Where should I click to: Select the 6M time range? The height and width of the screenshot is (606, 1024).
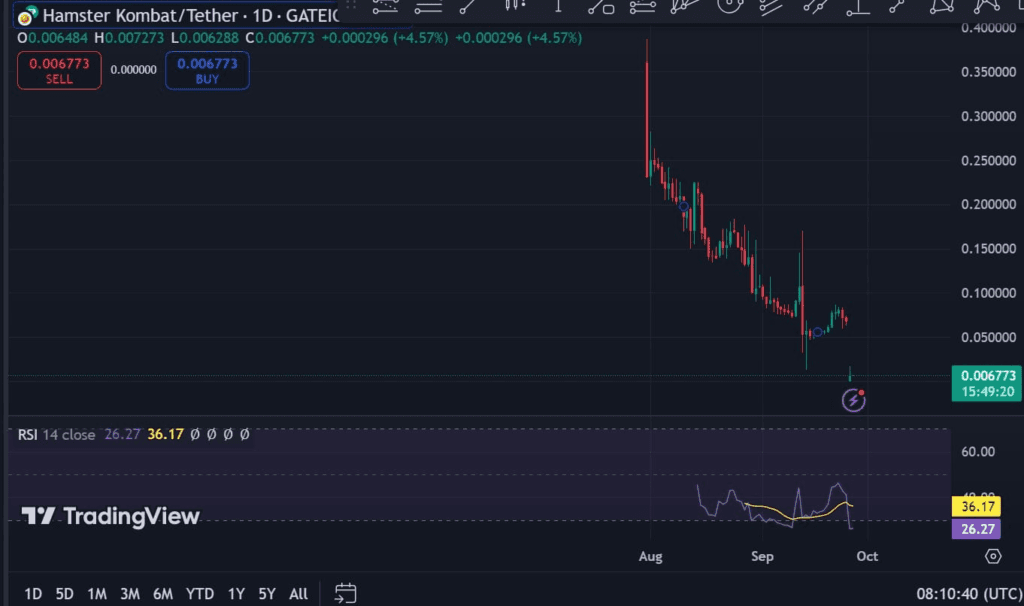(163, 594)
